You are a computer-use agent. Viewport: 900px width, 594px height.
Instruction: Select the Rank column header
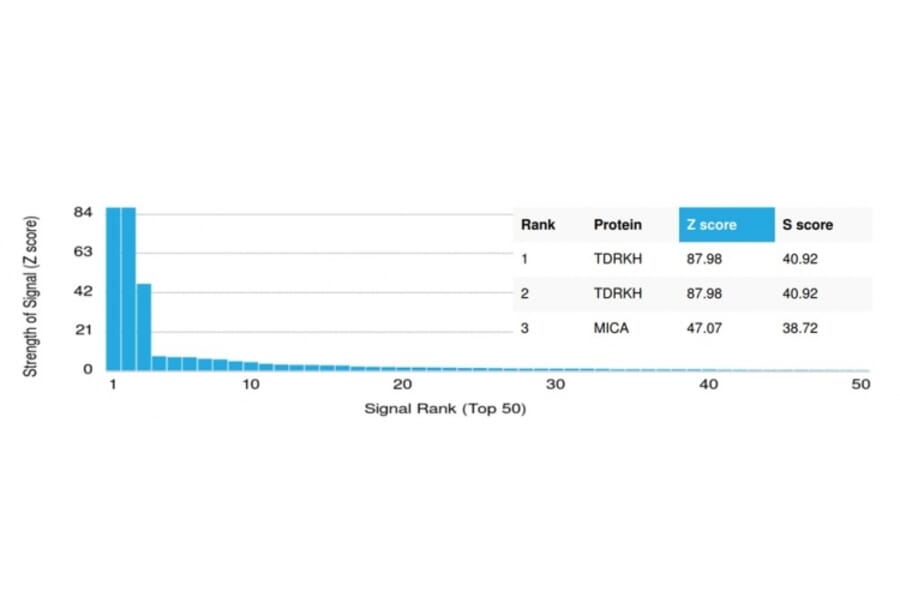538,225
